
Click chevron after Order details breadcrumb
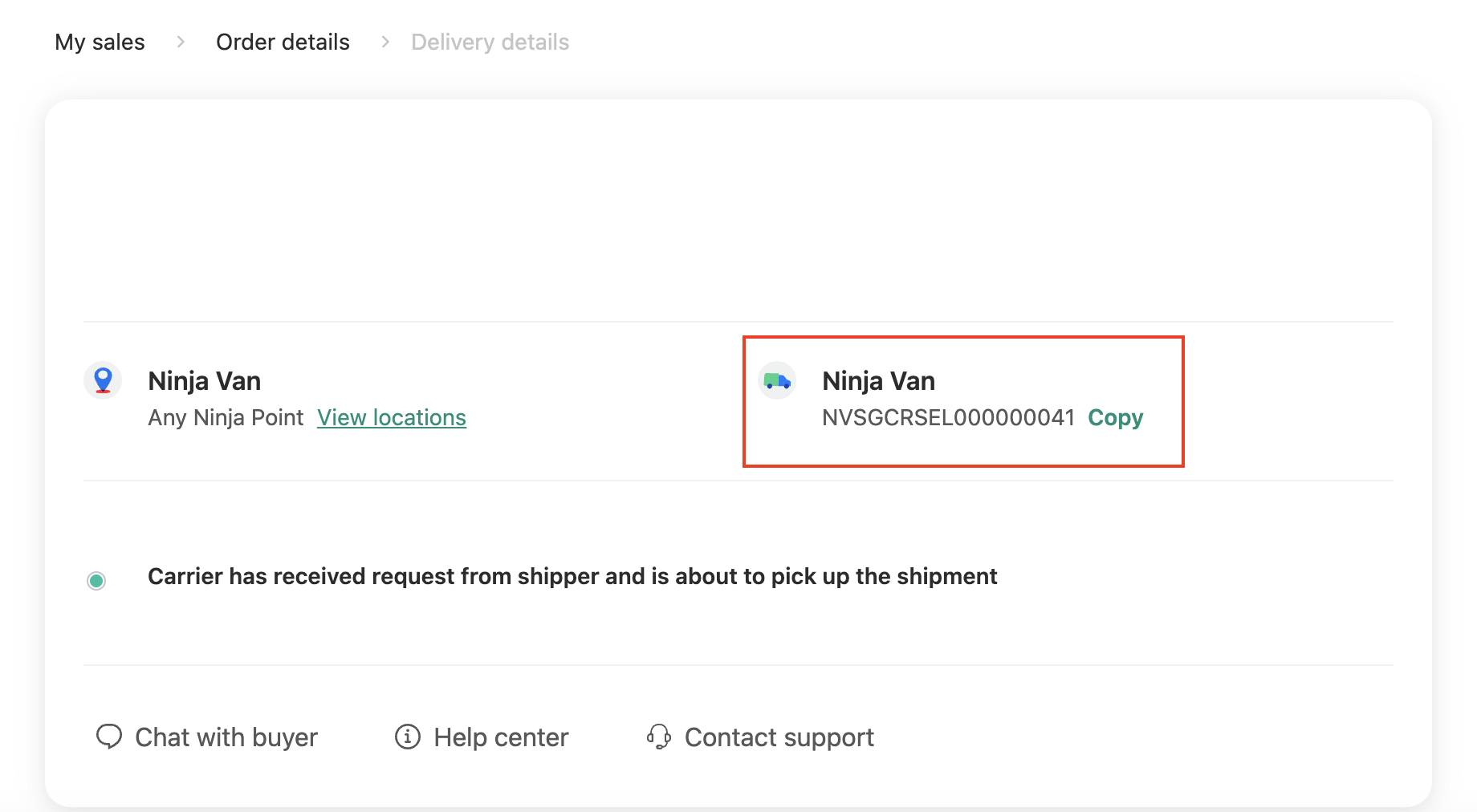point(385,42)
